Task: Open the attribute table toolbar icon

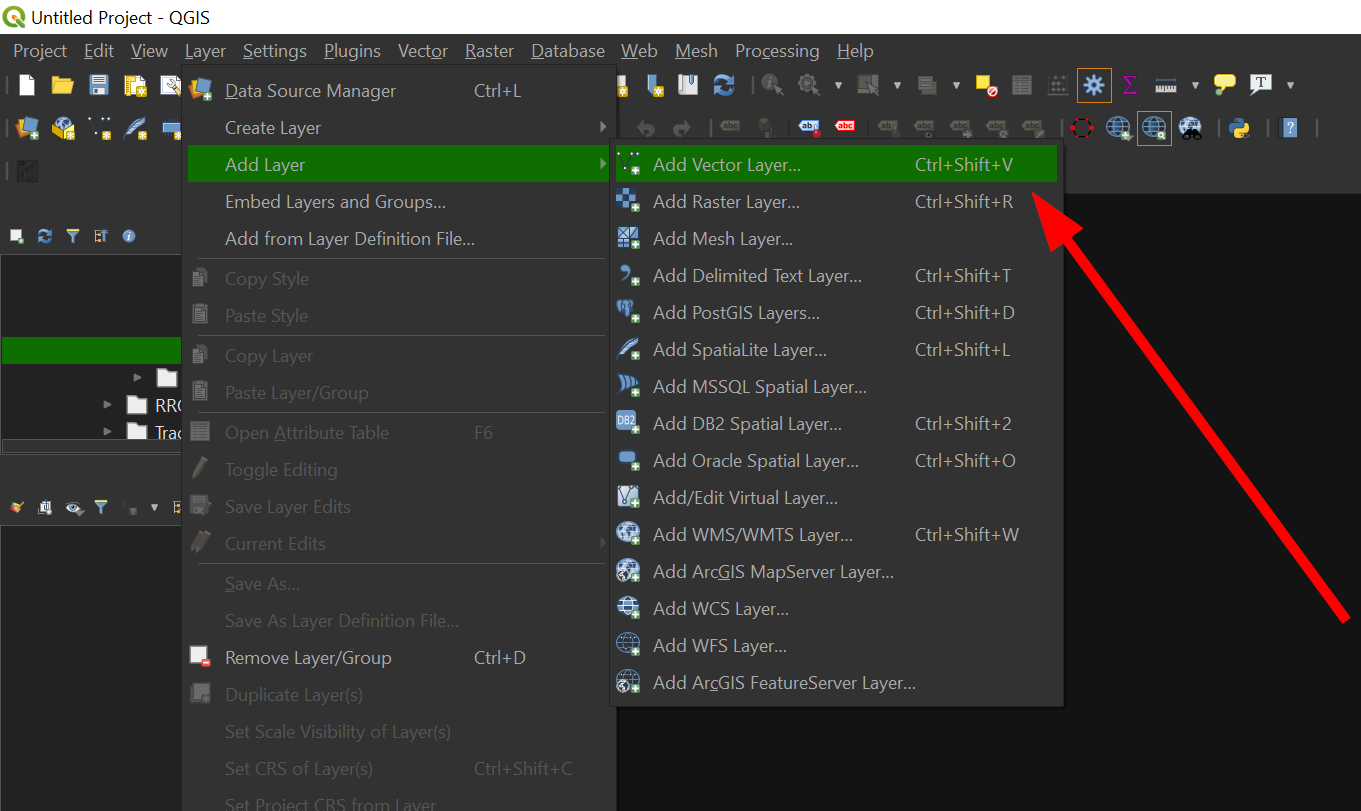Action: tap(1022, 85)
